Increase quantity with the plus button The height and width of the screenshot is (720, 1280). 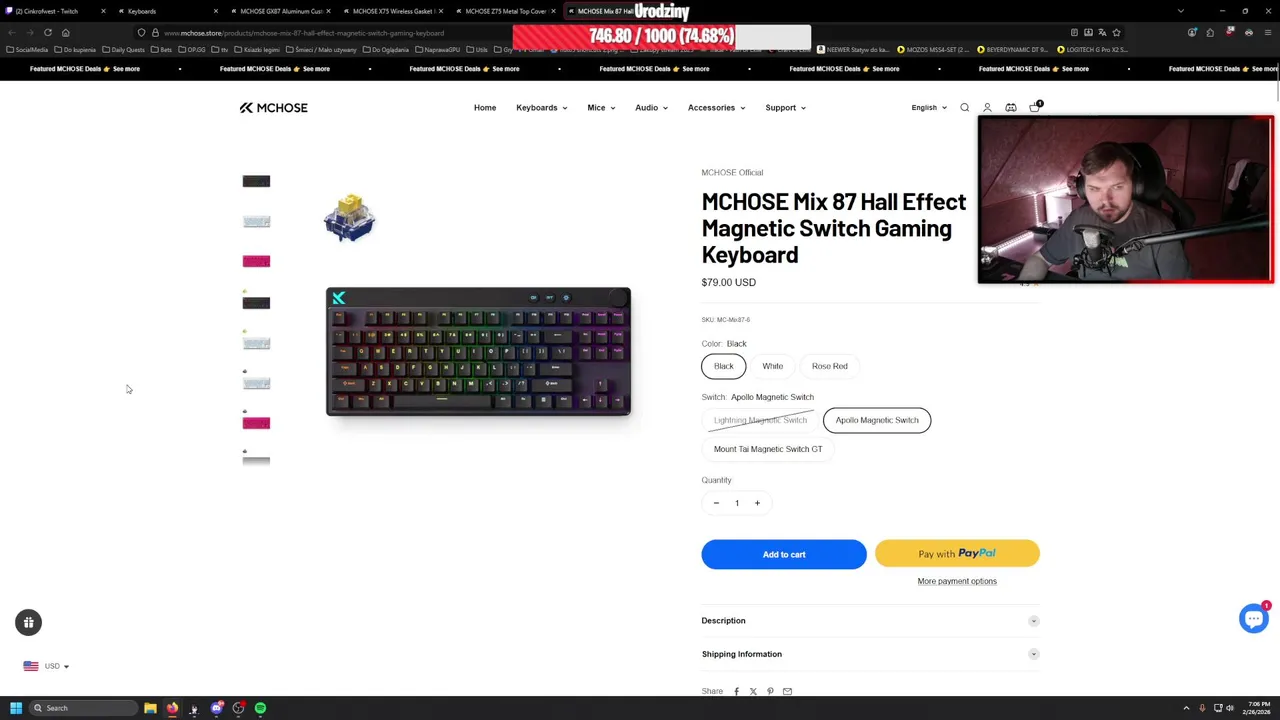pyautogui.click(x=757, y=503)
